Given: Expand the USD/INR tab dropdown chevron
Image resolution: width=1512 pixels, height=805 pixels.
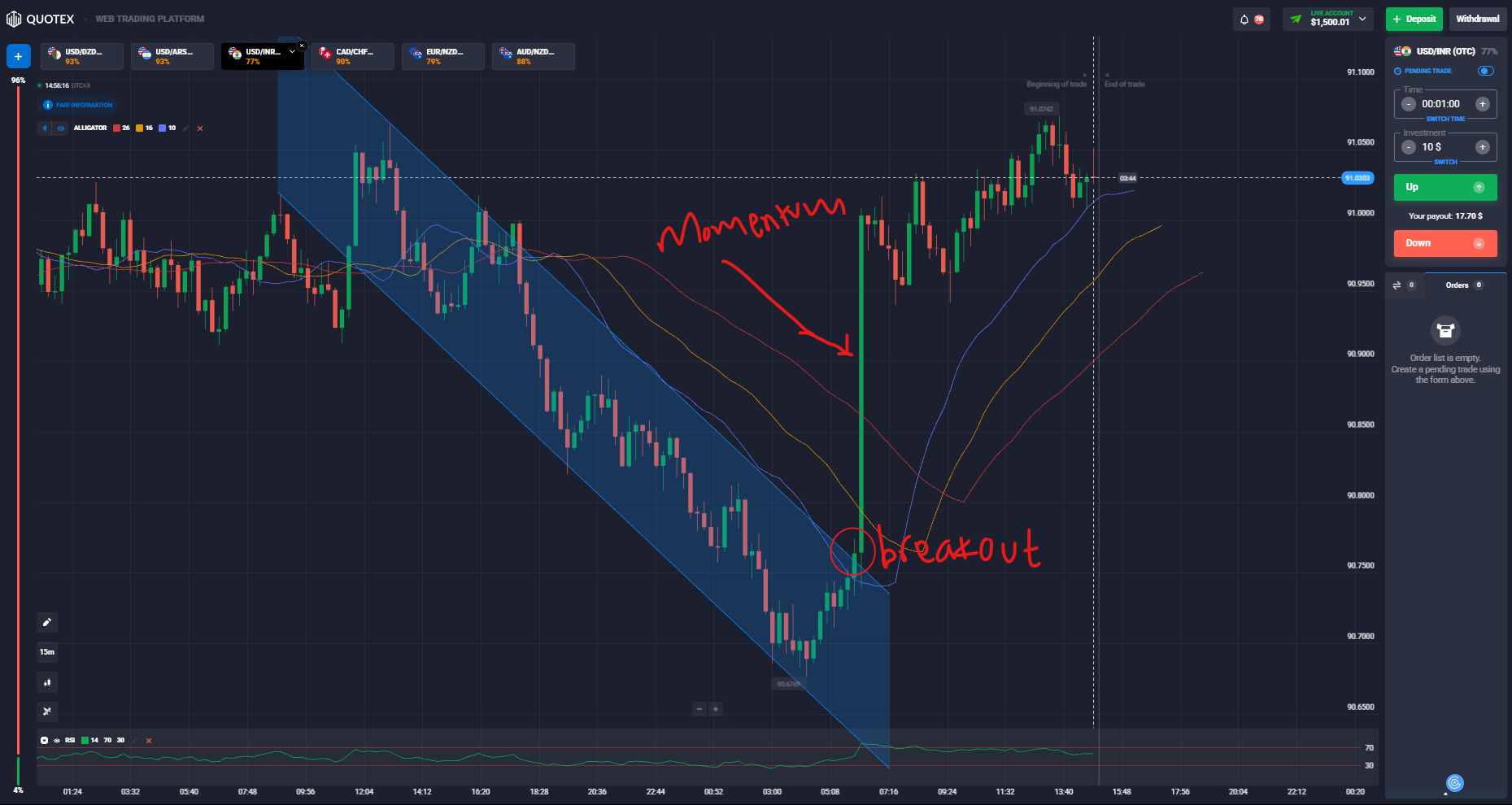Looking at the screenshot, I should click(x=292, y=52).
